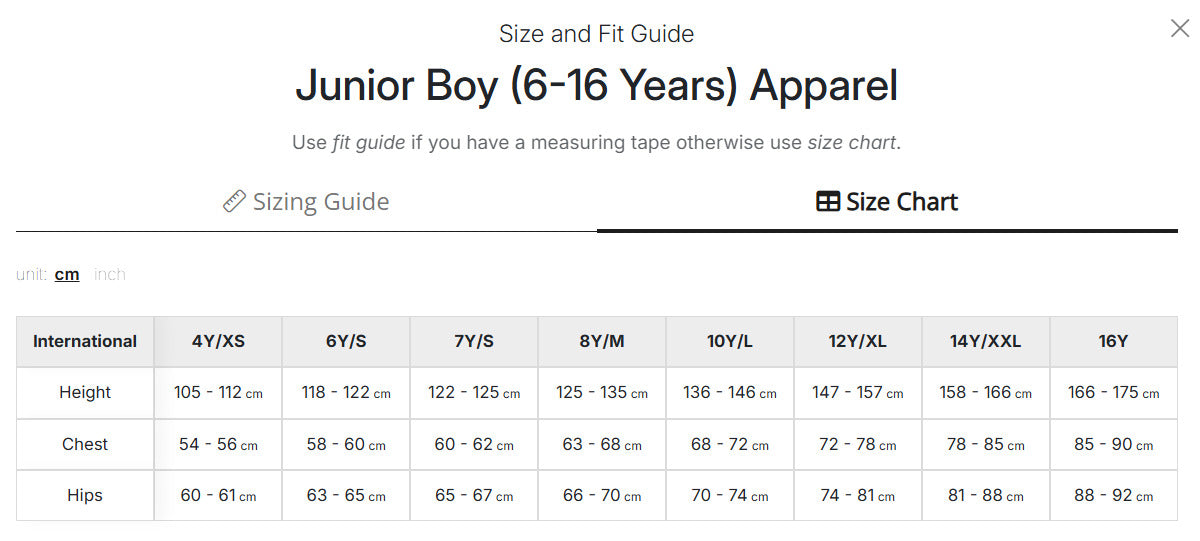
Task: Click the Height row label
Action: [85, 393]
